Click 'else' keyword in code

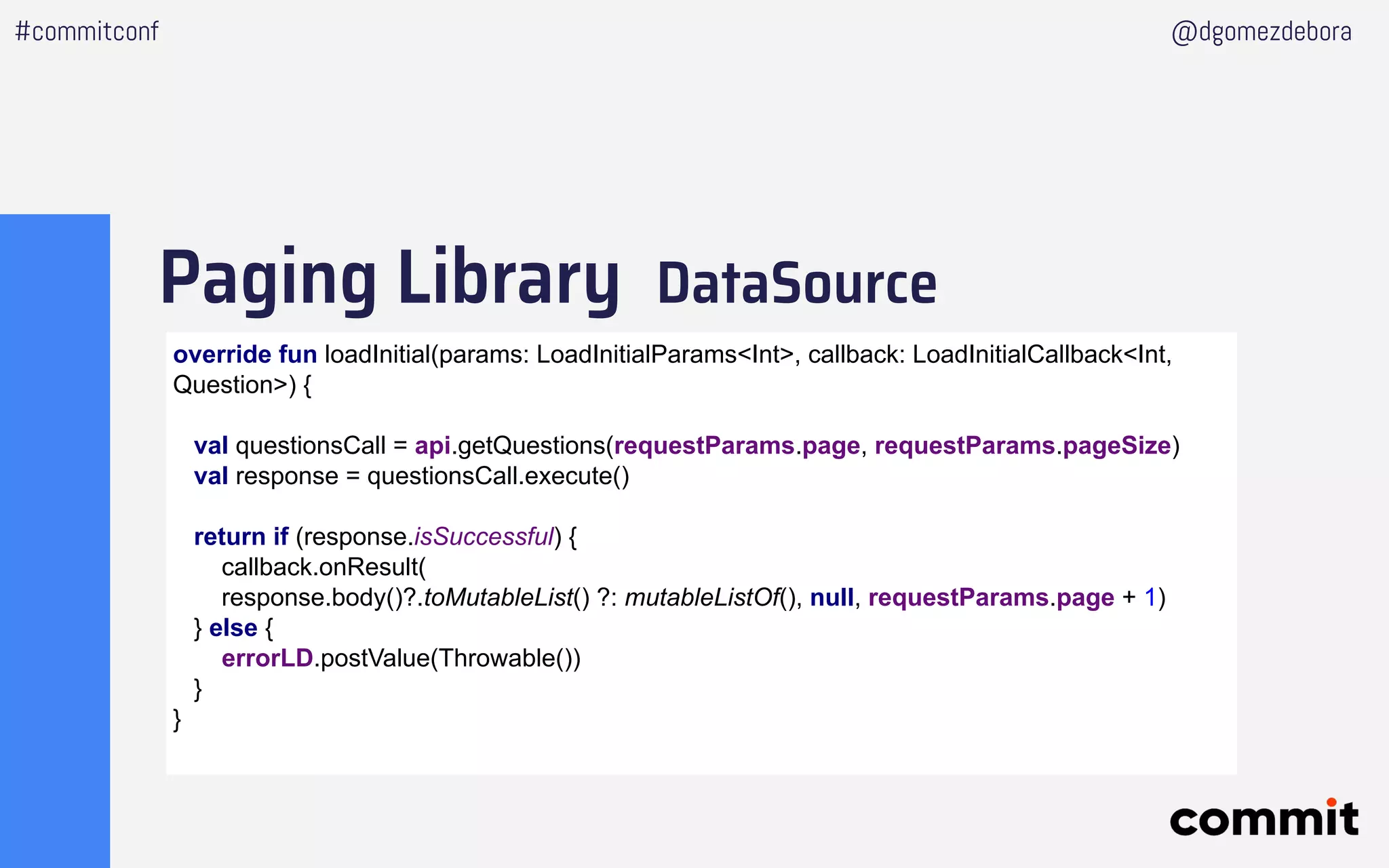click(x=233, y=628)
